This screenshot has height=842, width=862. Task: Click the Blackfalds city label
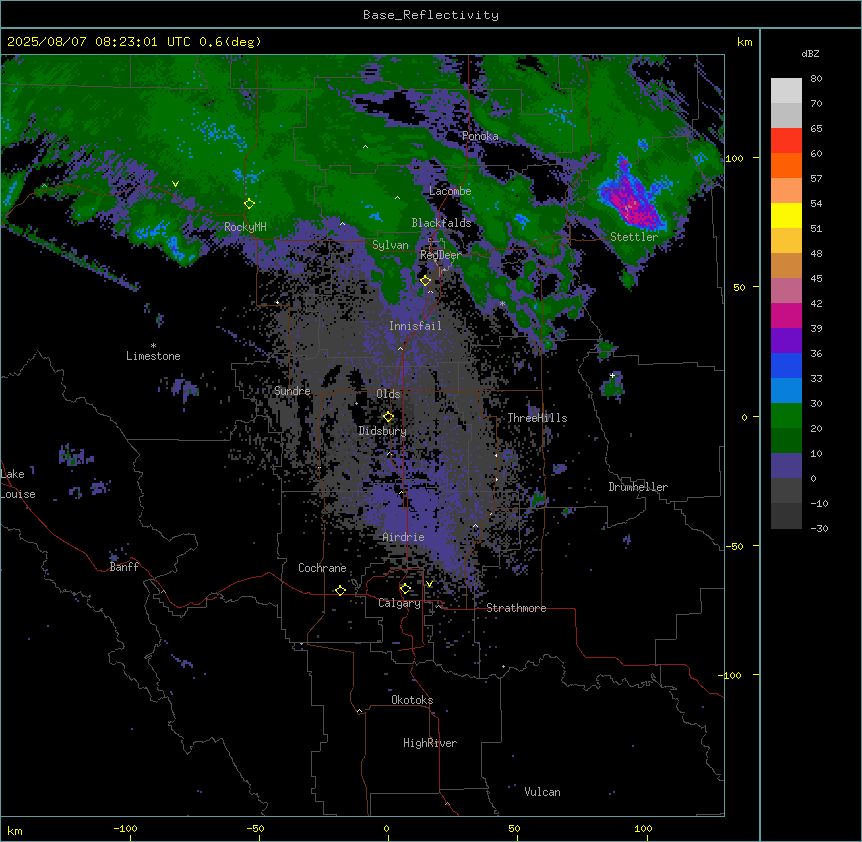click(441, 223)
